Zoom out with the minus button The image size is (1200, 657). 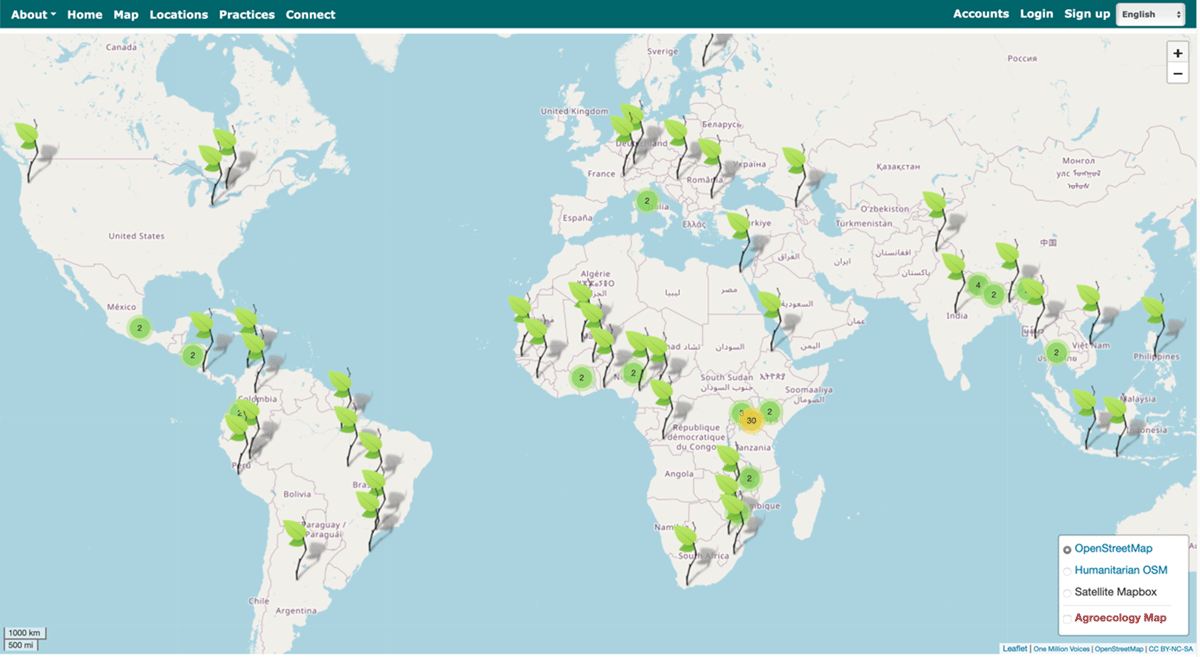1177,73
